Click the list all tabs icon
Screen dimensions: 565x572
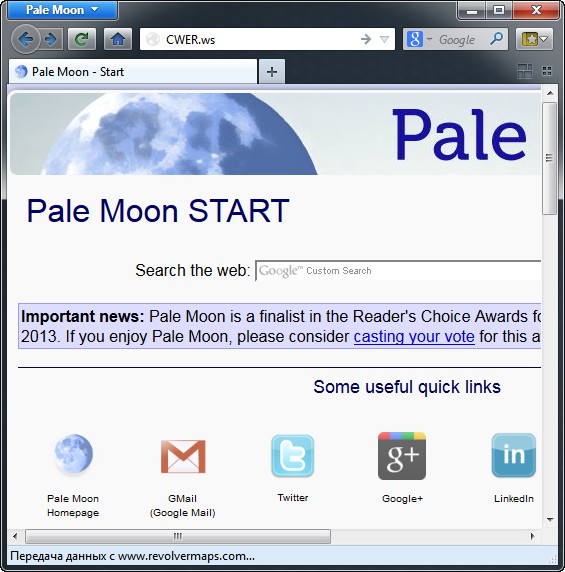(x=547, y=71)
